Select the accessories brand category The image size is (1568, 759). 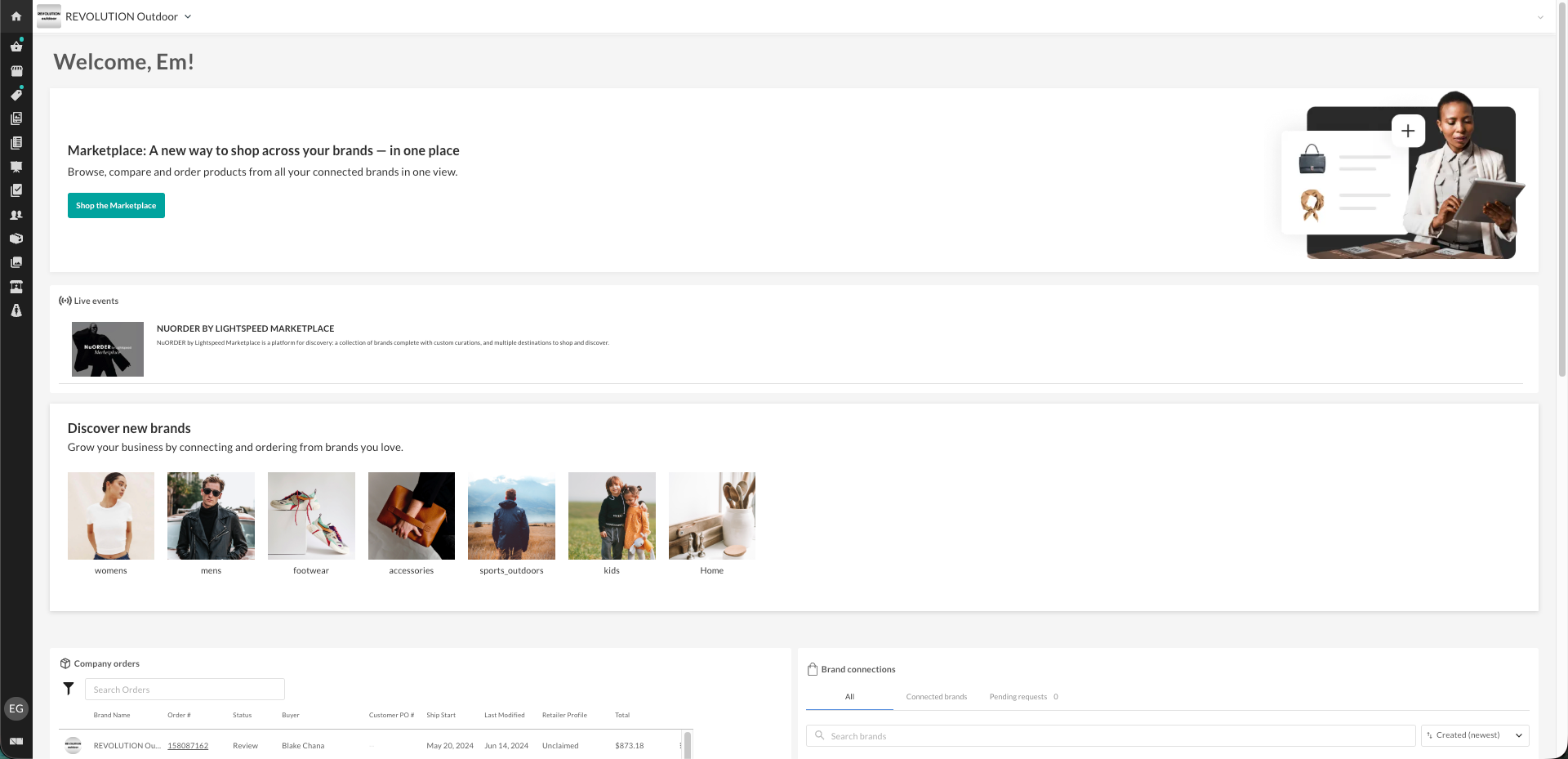tap(412, 523)
